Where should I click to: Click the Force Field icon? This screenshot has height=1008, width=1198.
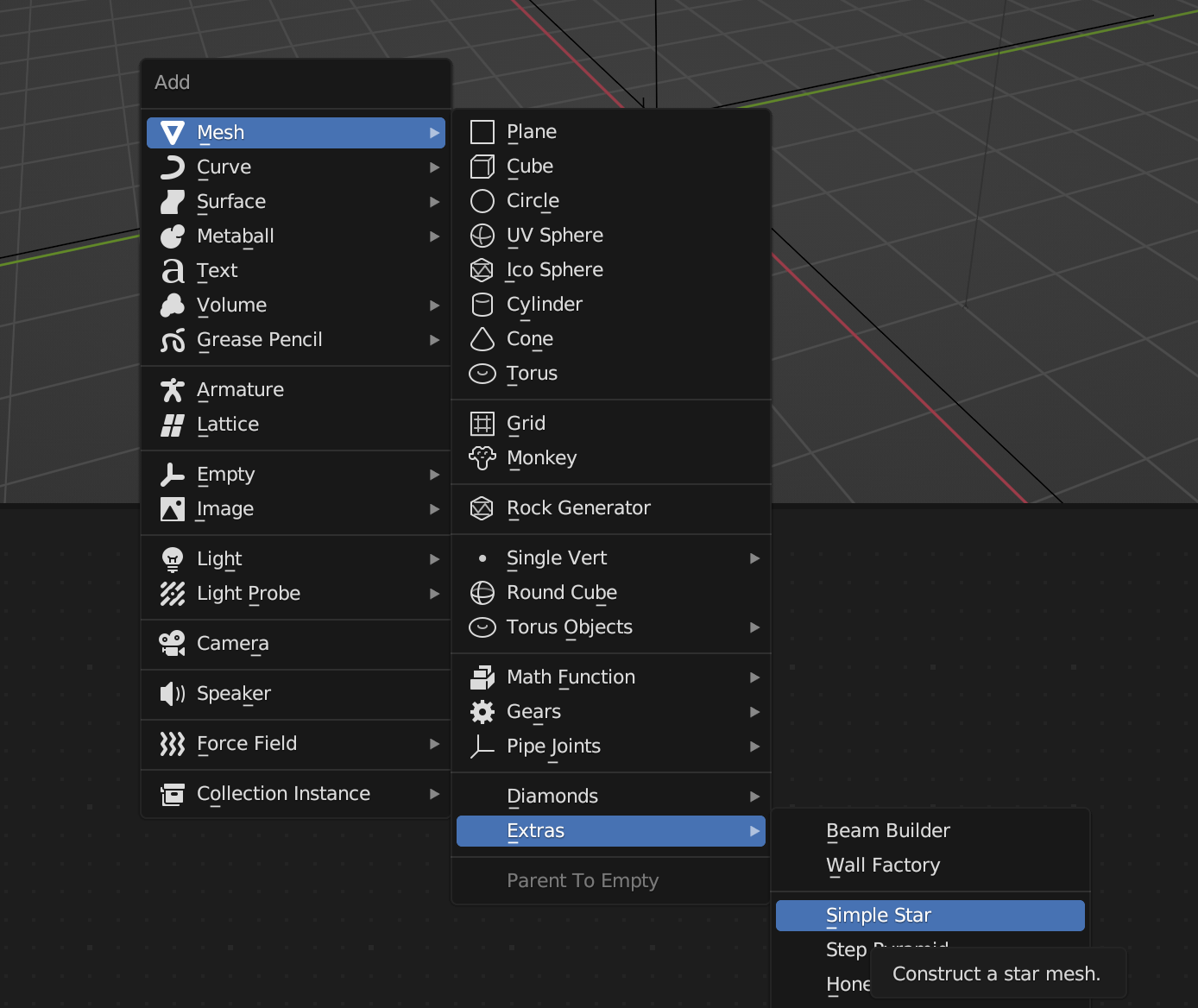(173, 744)
